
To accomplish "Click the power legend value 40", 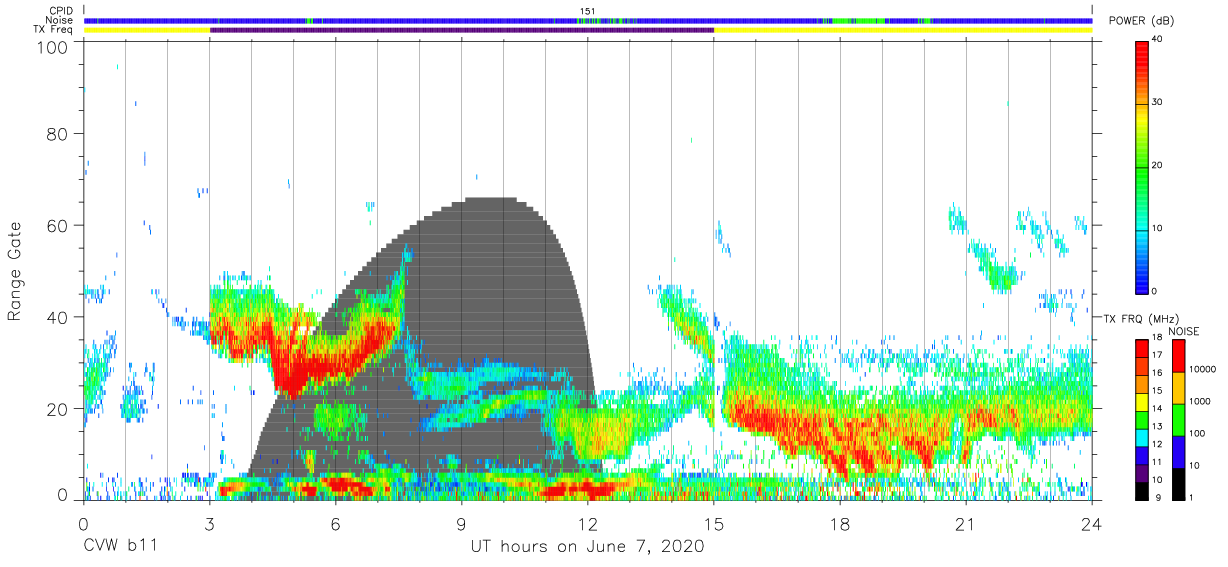I will pos(1158,39).
